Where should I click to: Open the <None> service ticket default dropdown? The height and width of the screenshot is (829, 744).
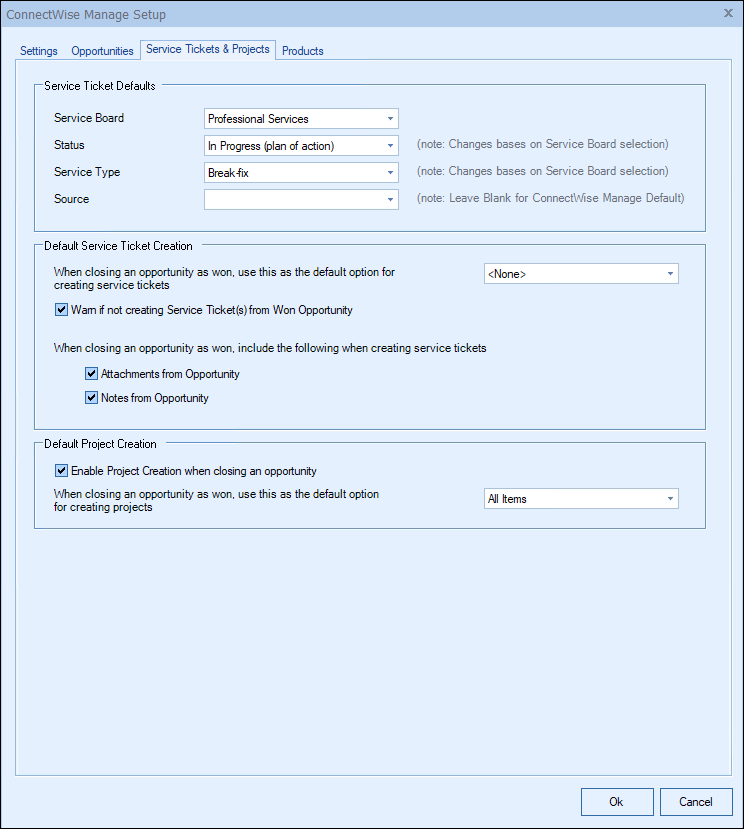point(581,274)
